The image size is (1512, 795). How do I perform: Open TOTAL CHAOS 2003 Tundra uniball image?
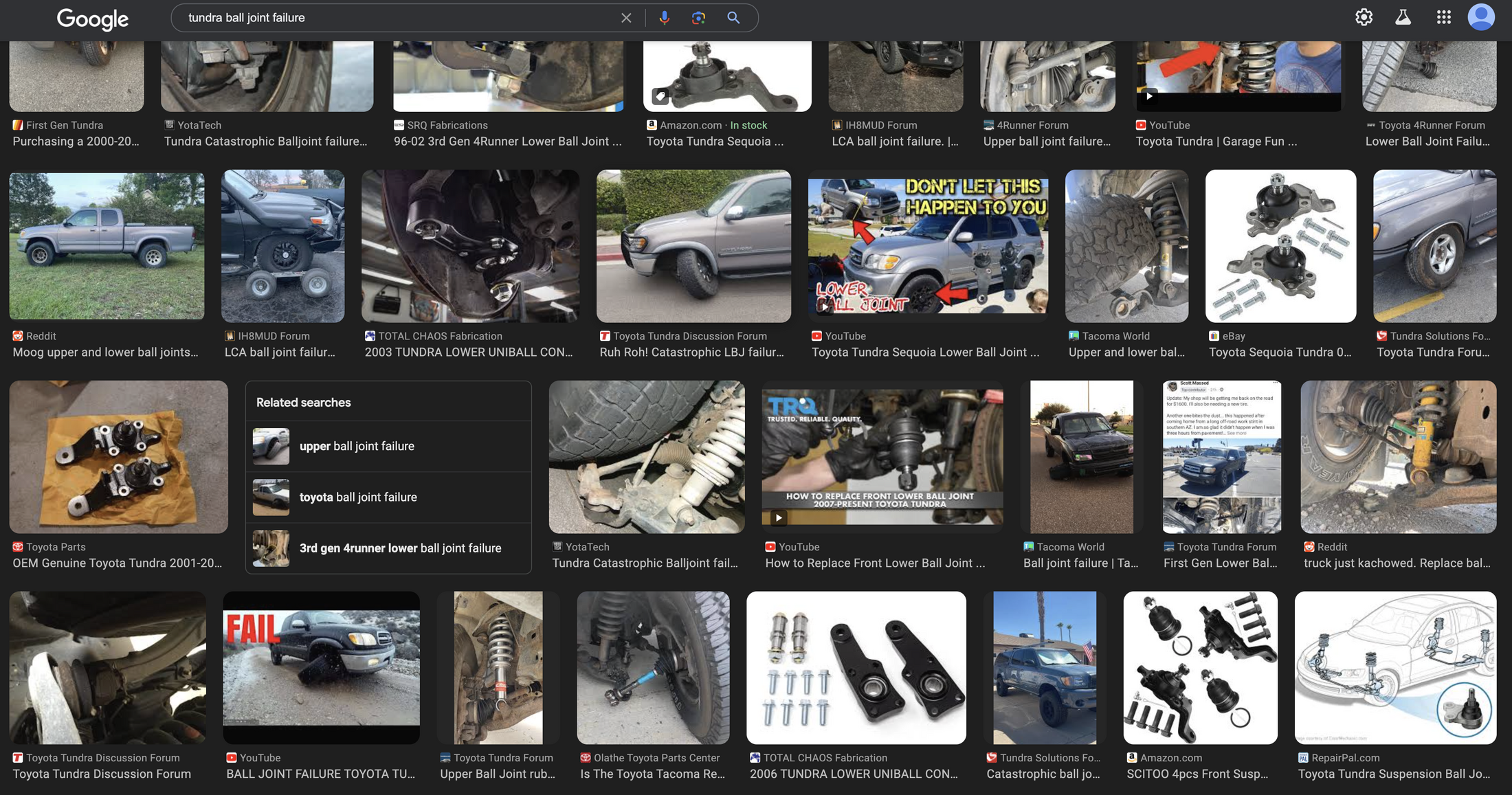470,246
